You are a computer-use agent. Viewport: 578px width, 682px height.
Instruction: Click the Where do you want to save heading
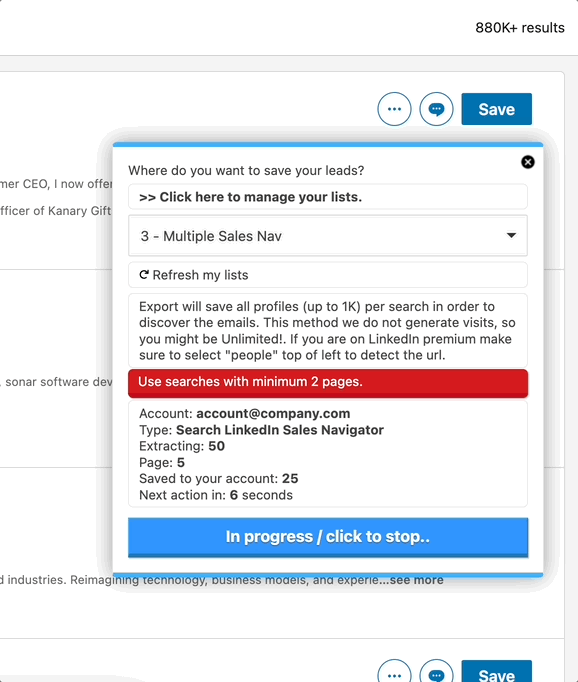coord(246,170)
